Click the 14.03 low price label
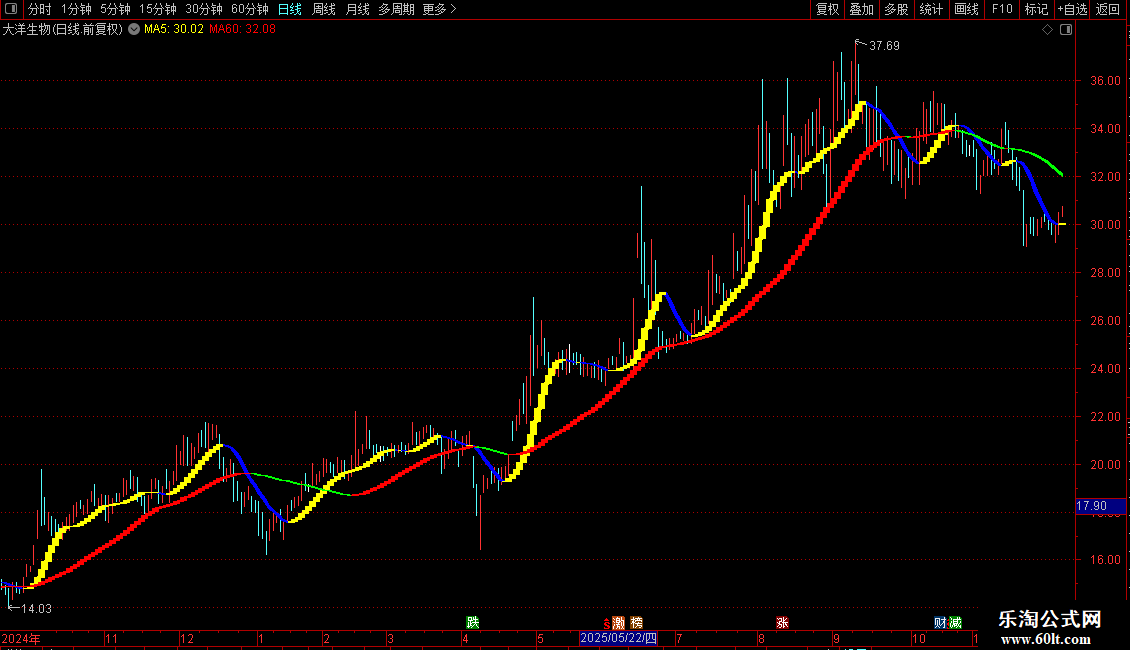 36,609
